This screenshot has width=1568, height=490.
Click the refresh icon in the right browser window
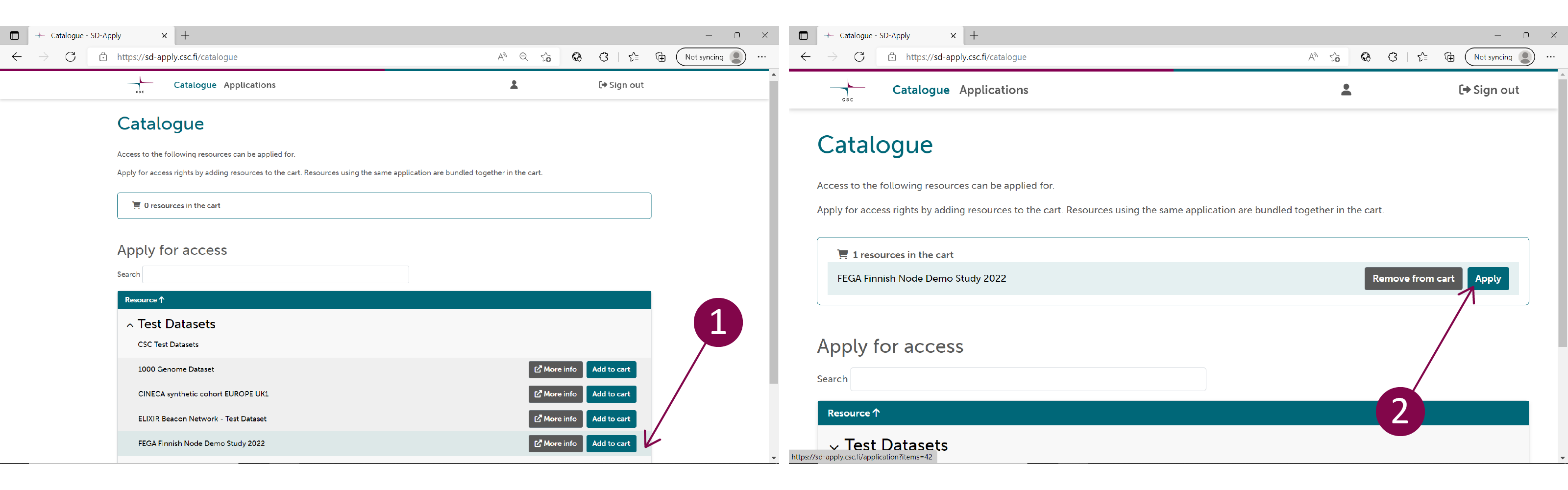(x=859, y=57)
